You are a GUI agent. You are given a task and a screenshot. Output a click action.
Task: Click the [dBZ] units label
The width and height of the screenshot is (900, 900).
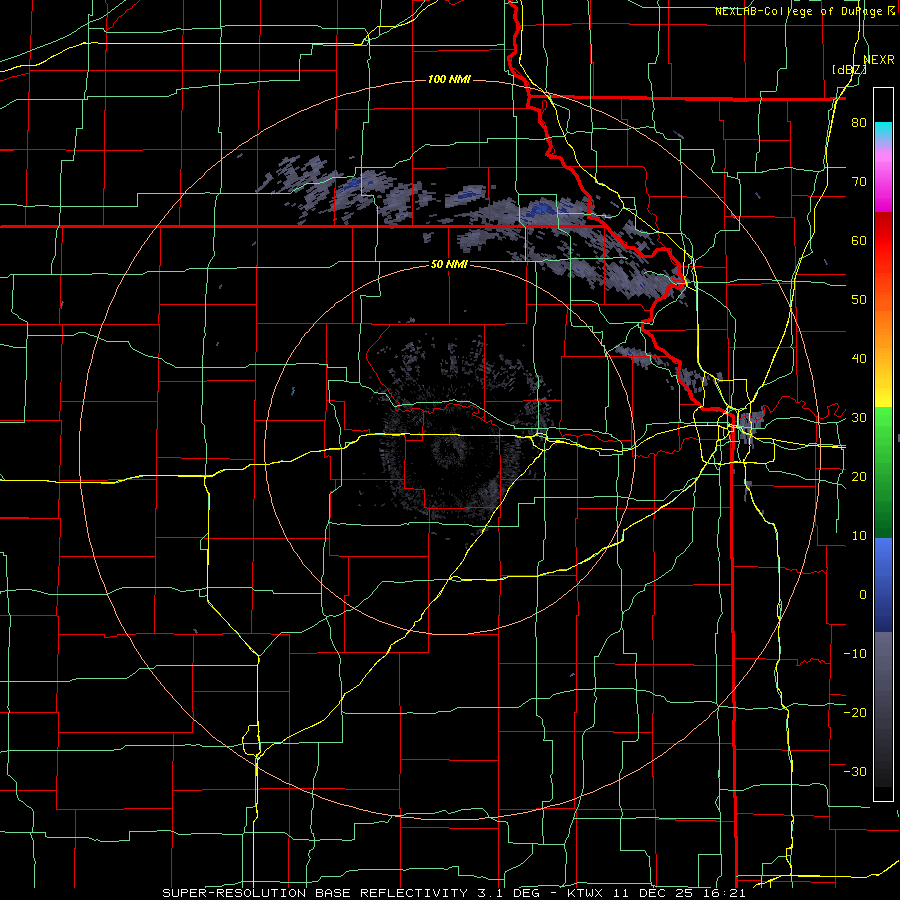849,70
